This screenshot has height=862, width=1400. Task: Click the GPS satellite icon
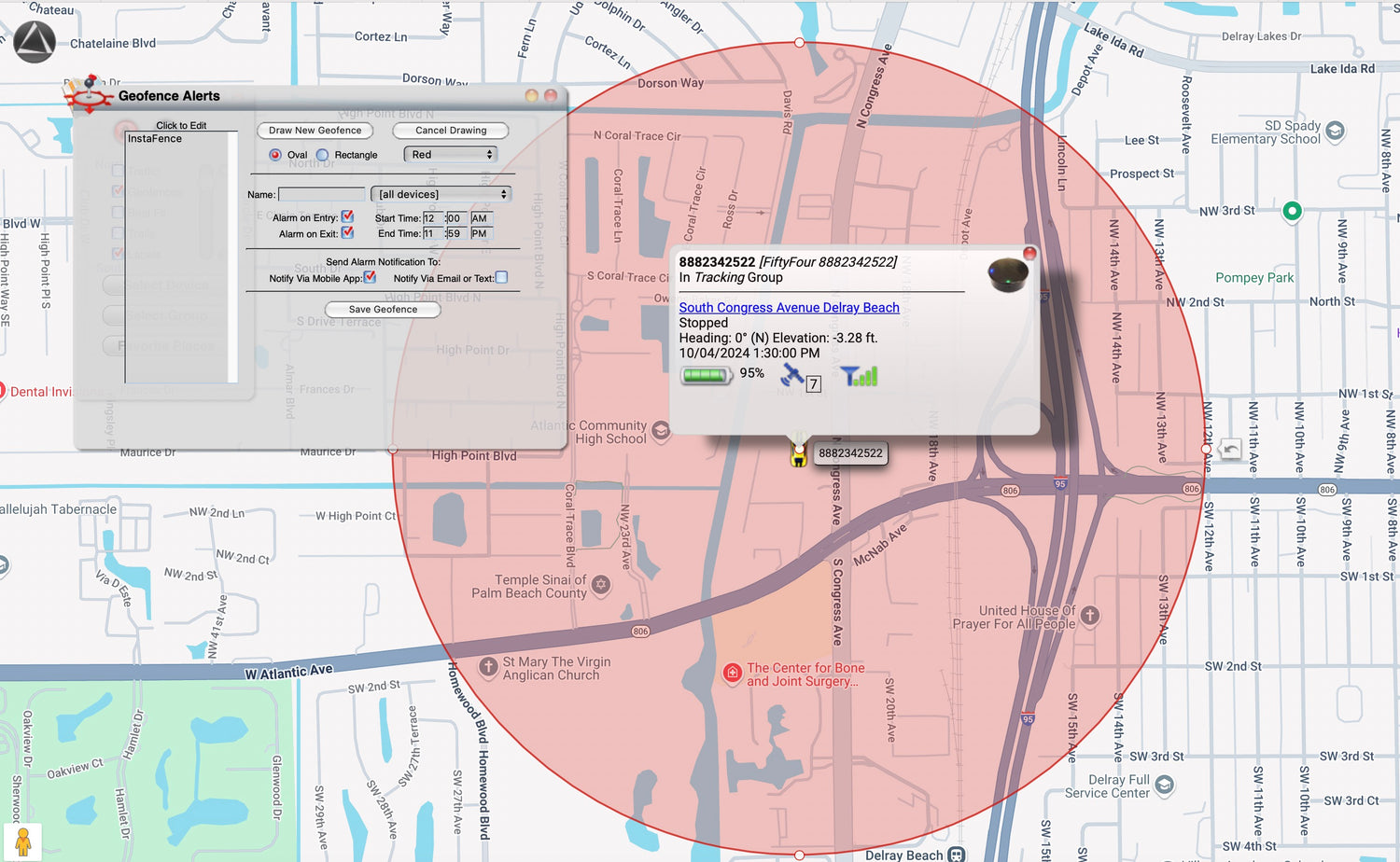[792, 375]
